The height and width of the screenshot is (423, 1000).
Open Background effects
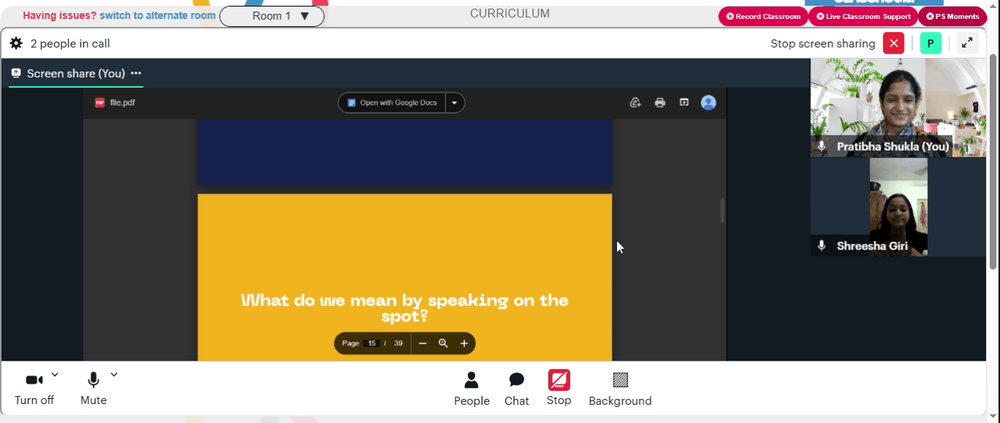pyautogui.click(x=620, y=389)
